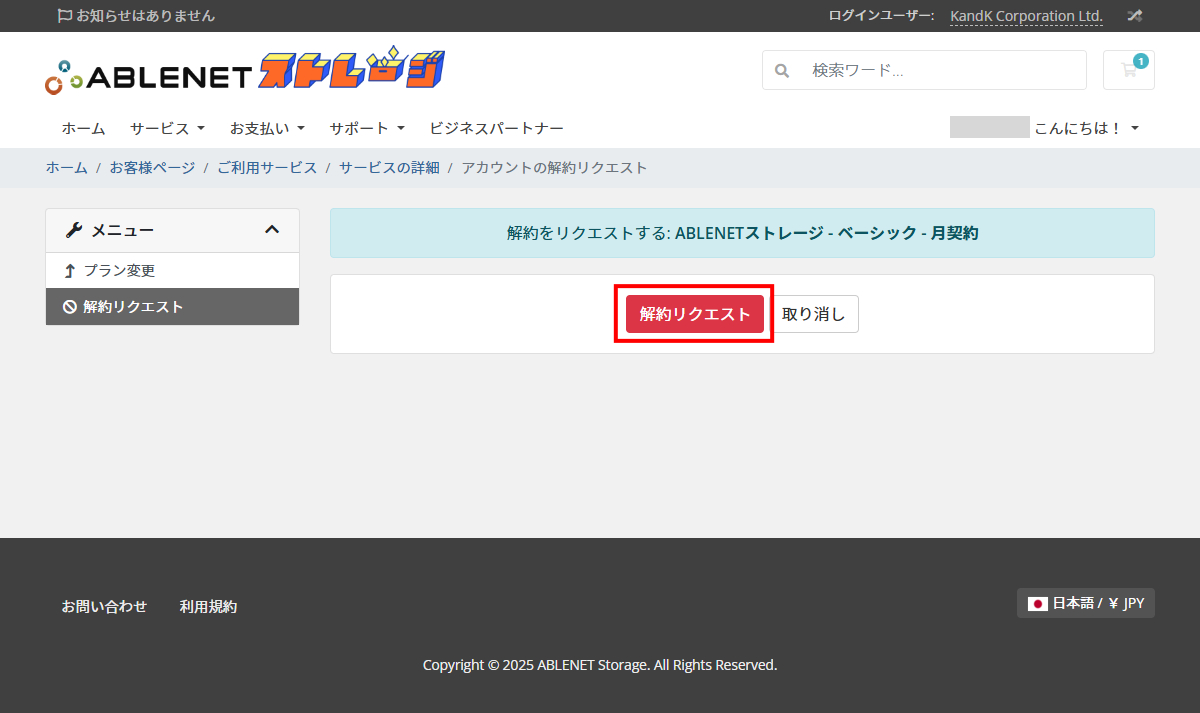Open the ビジネスパートナー menu item
1200x713 pixels.
tap(496, 128)
